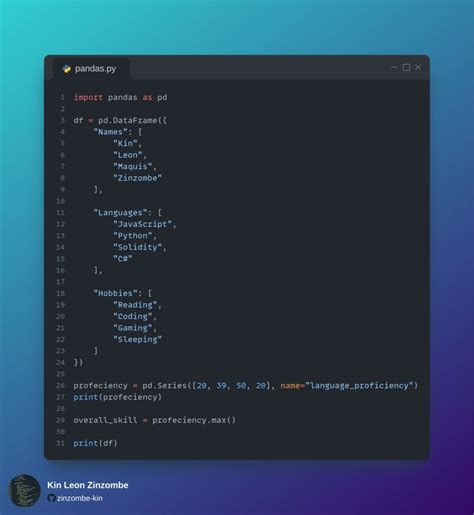The width and height of the screenshot is (474, 515).
Task: Click the import keyword on line 1
Action: (88, 97)
